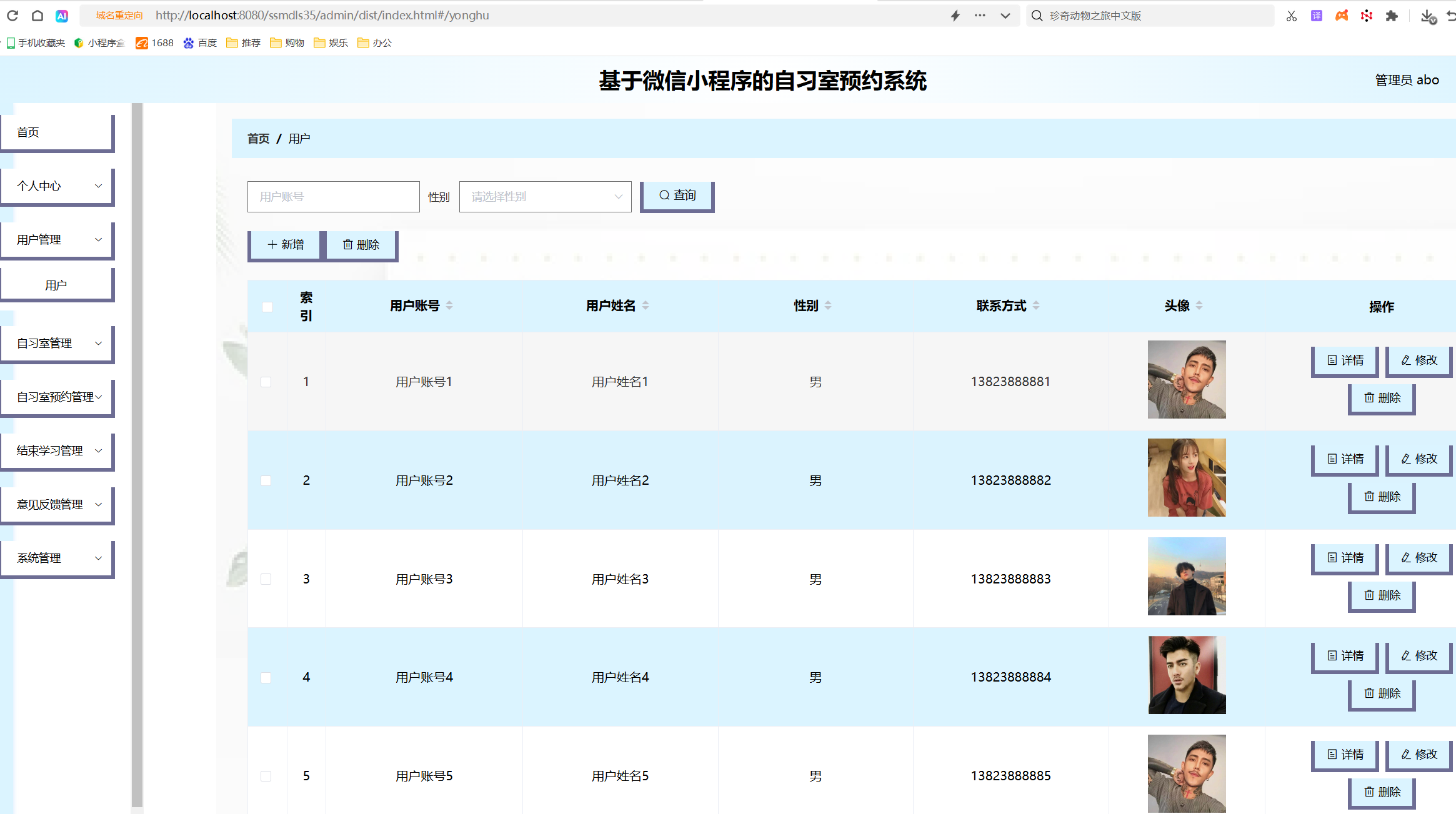Screen dimensions: 1456x814
Task: Open the 个人中心 menu item
Action: tap(57, 186)
